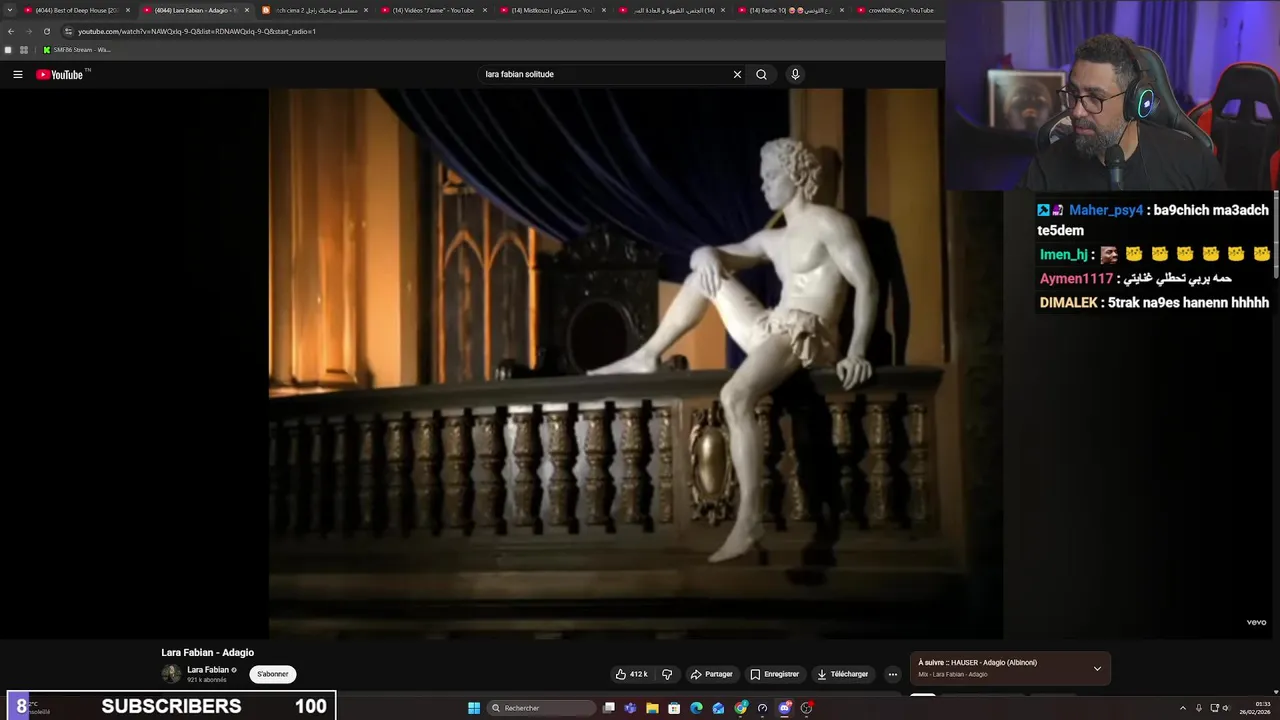1280x720 pixels.
Task: Download the video with Télécharger
Action: tap(843, 674)
